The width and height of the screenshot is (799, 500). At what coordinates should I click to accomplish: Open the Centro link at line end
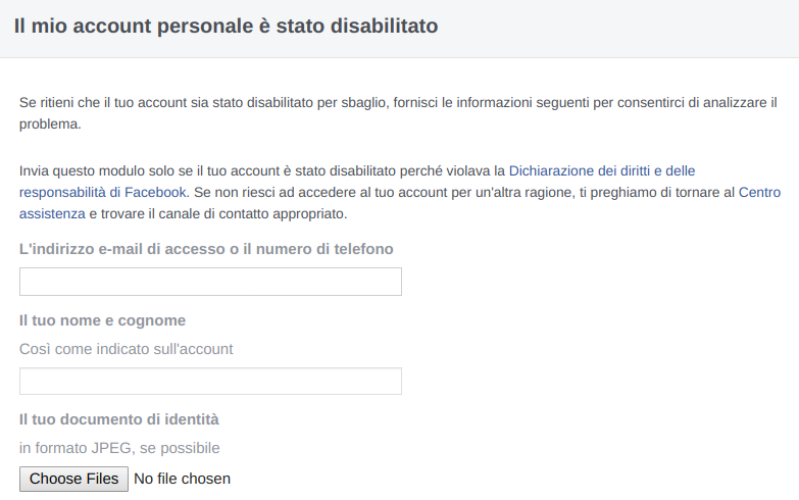pos(759,192)
